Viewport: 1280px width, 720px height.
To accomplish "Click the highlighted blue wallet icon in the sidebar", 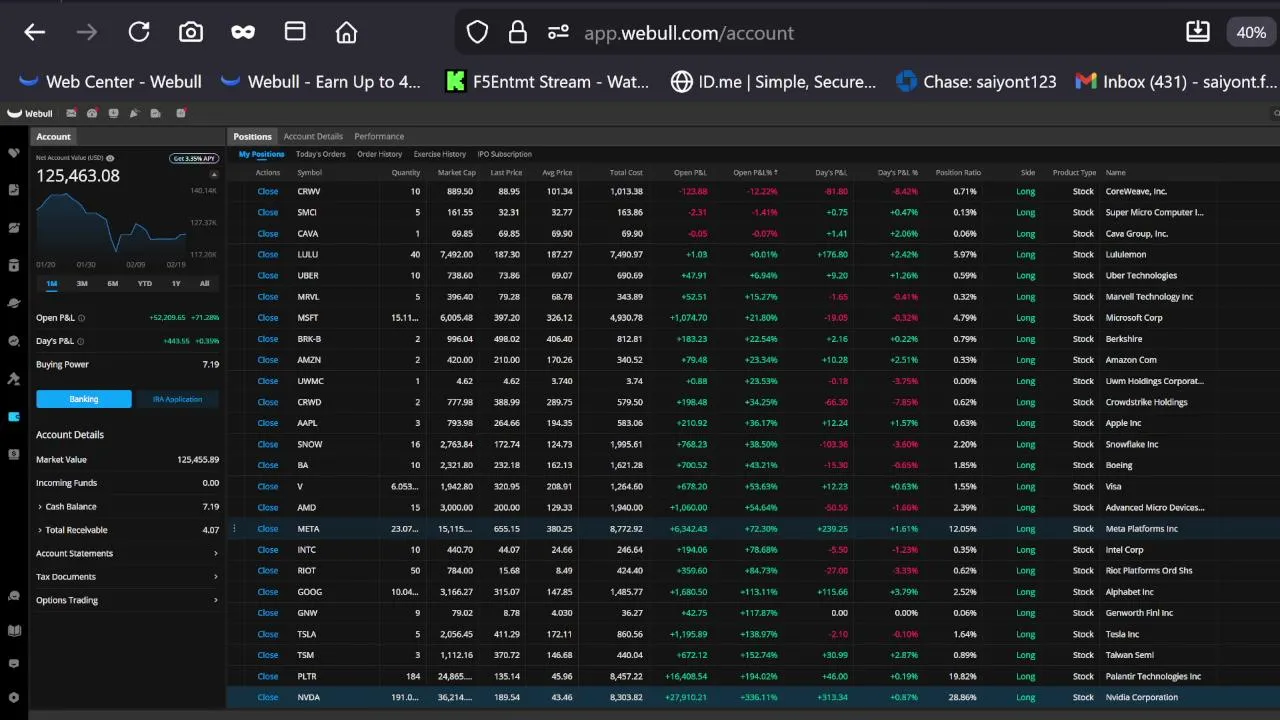I will [14, 416].
